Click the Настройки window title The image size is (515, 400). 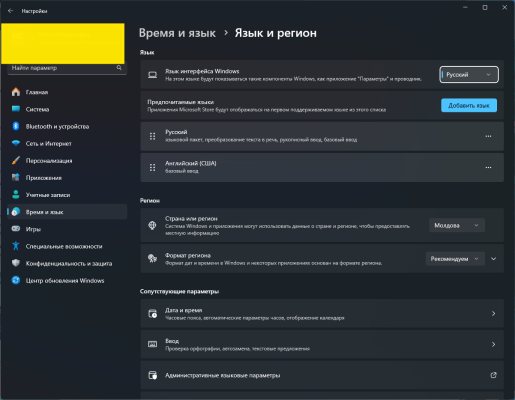click(34, 11)
